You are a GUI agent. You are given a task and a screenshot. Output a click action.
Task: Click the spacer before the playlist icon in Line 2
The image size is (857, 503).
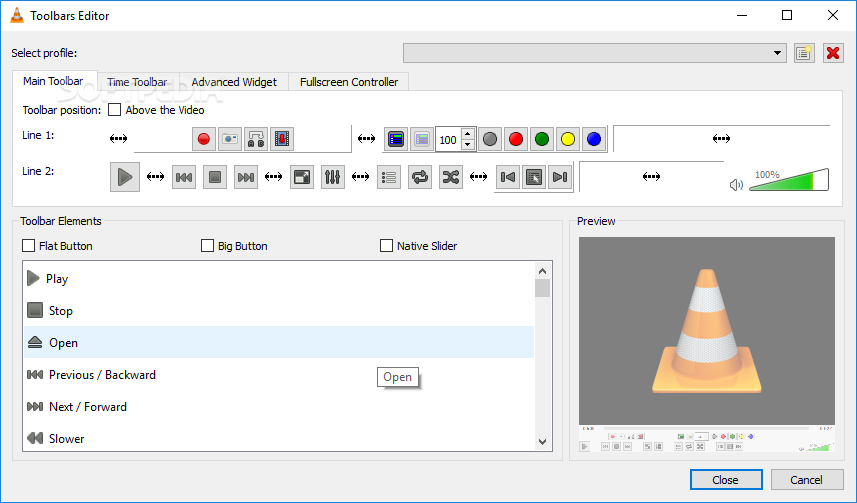coord(360,177)
